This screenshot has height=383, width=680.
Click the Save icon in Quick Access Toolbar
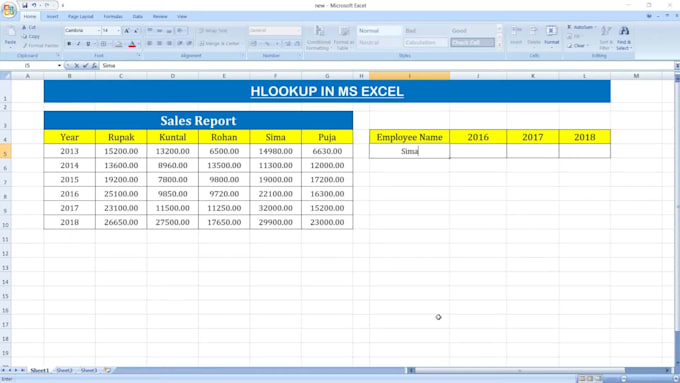click(25, 5)
